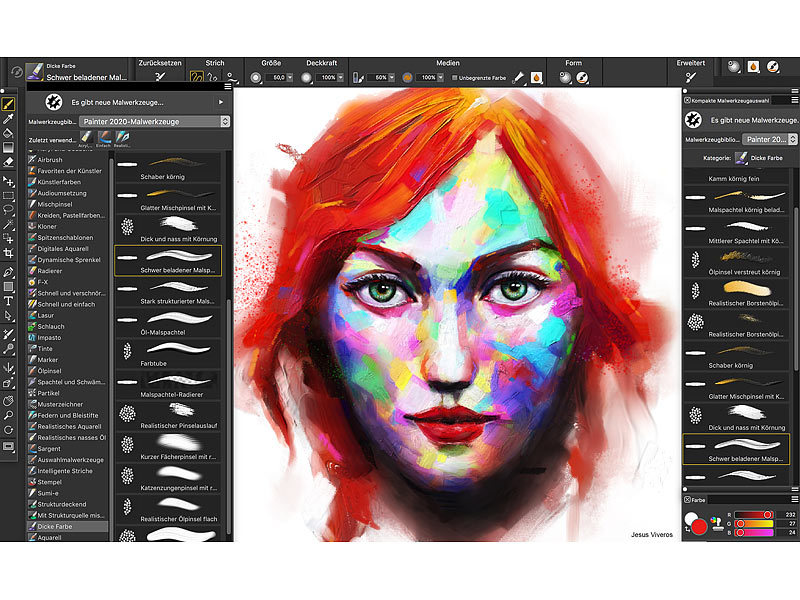
Task: Pick the Eyedropper (Dropper) tool
Action: coord(8,119)
